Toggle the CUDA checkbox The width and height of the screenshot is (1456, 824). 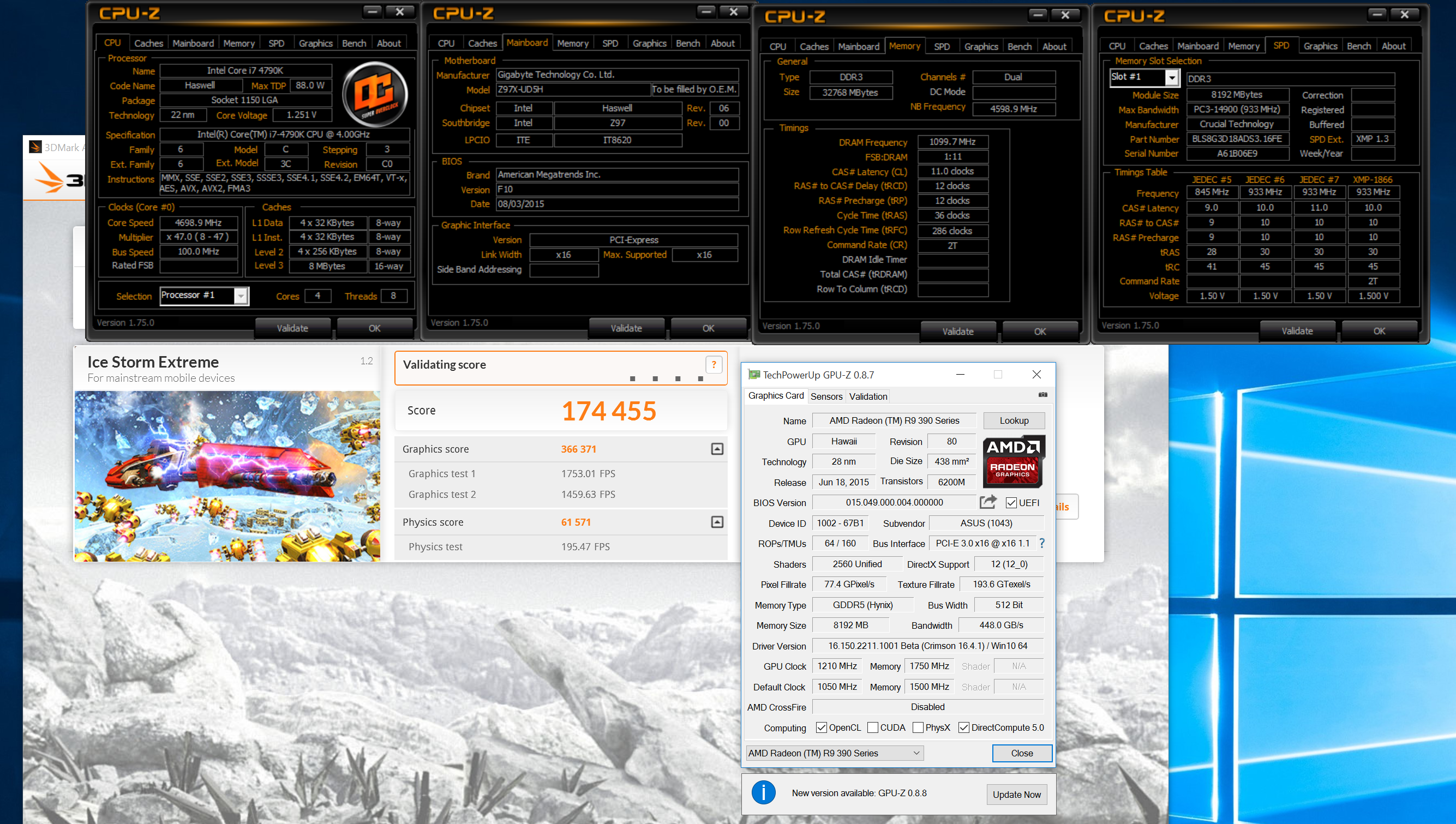point(872,728)
